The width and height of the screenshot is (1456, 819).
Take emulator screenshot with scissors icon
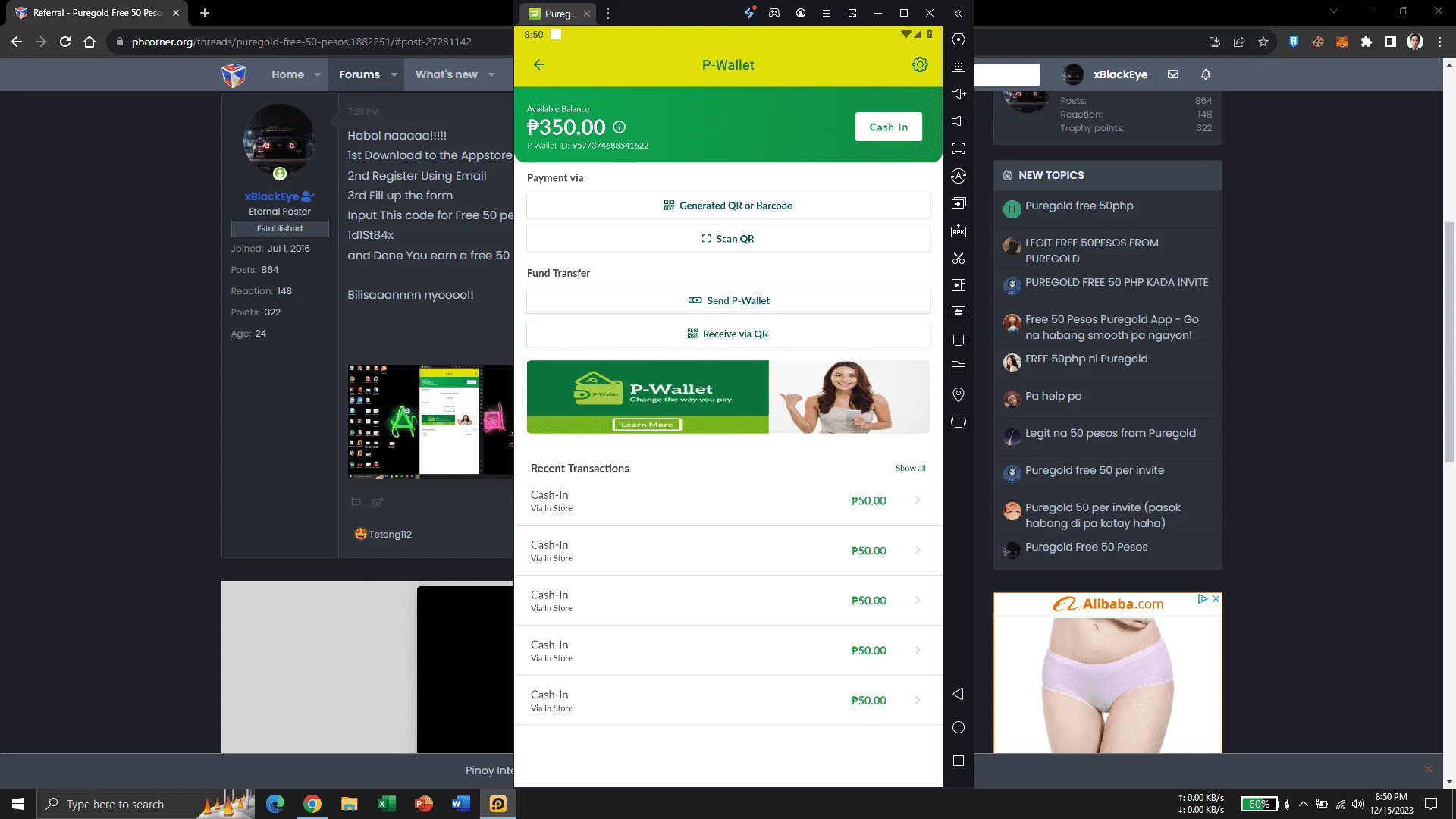click(x=959, y=258)
